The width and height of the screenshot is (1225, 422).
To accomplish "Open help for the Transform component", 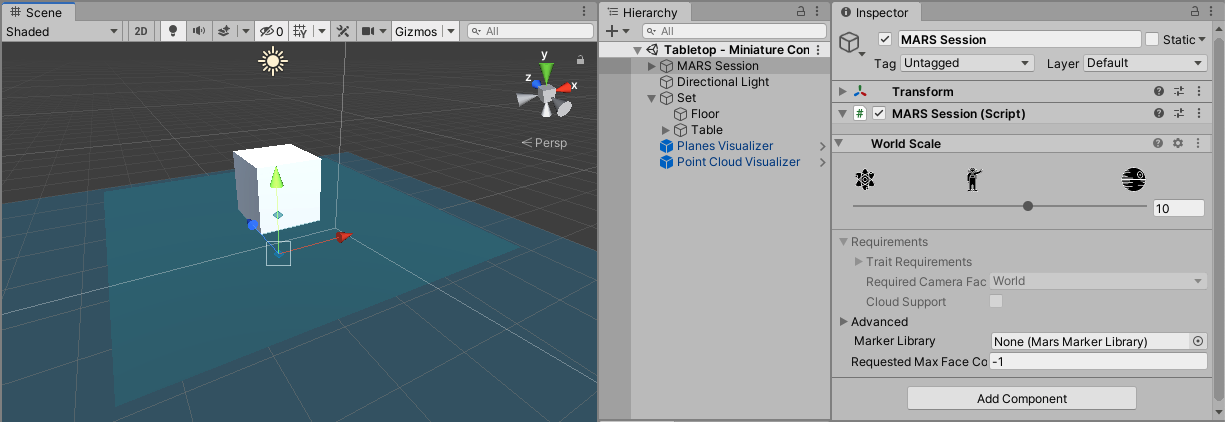I will (x=1159, y=92).
